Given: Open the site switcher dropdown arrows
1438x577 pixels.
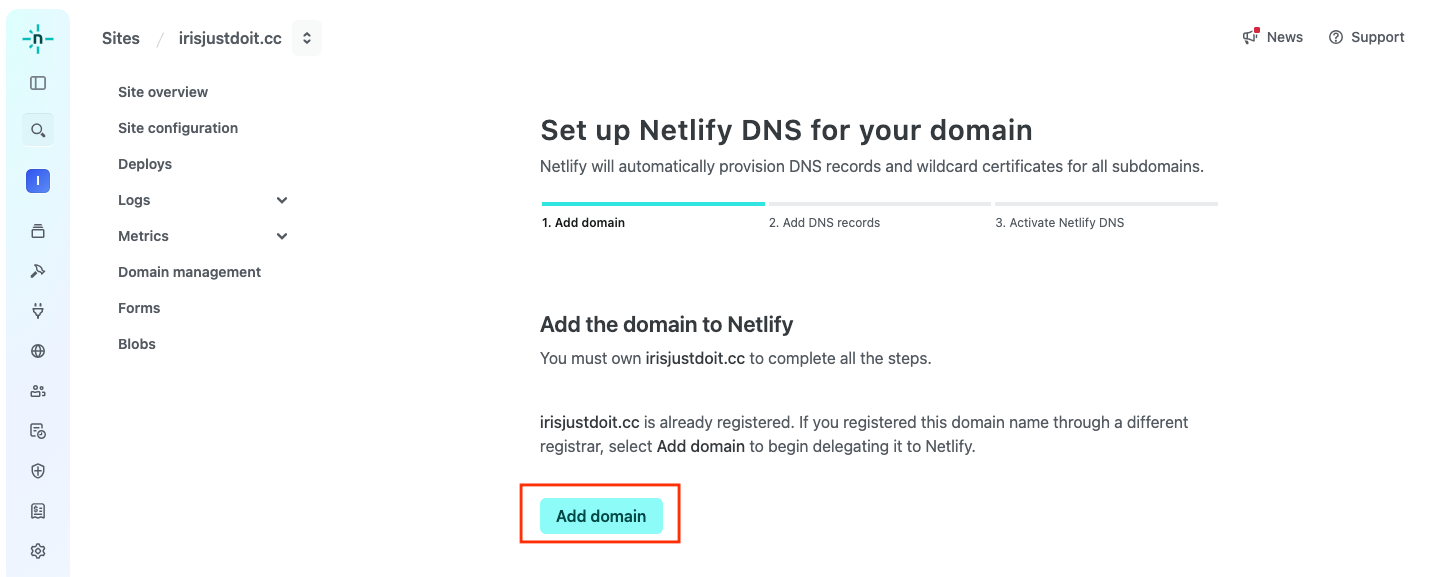Looking at the screenshot, I should tap(307, 39).
